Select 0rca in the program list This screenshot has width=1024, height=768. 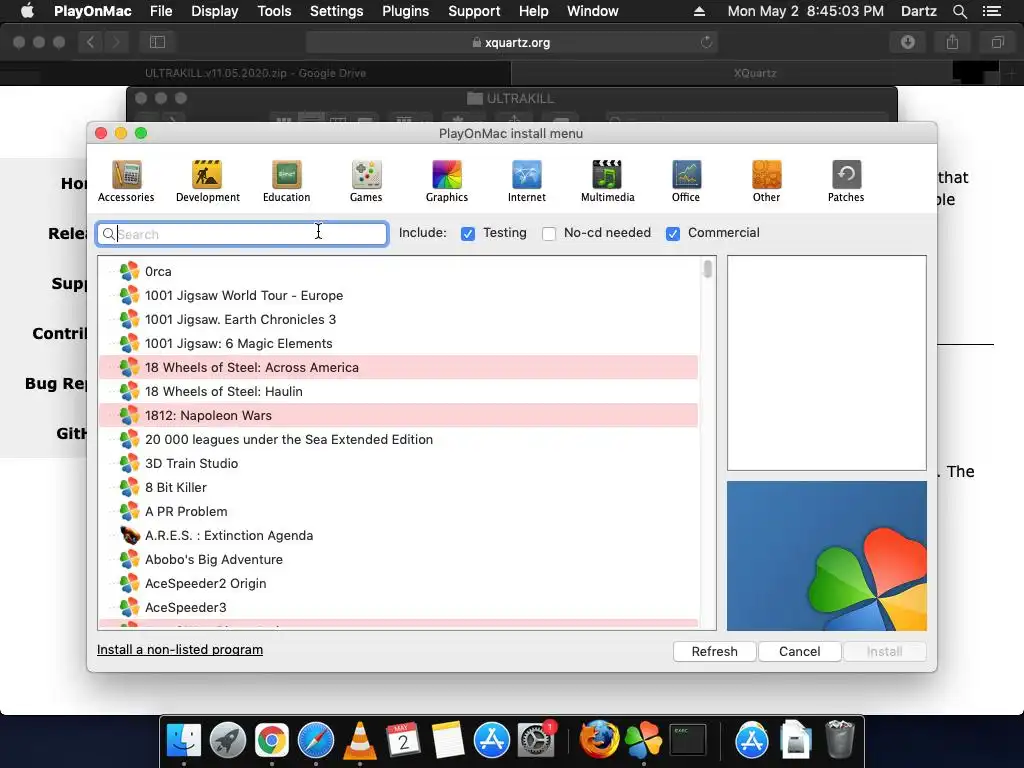click(x=398, y=271)
